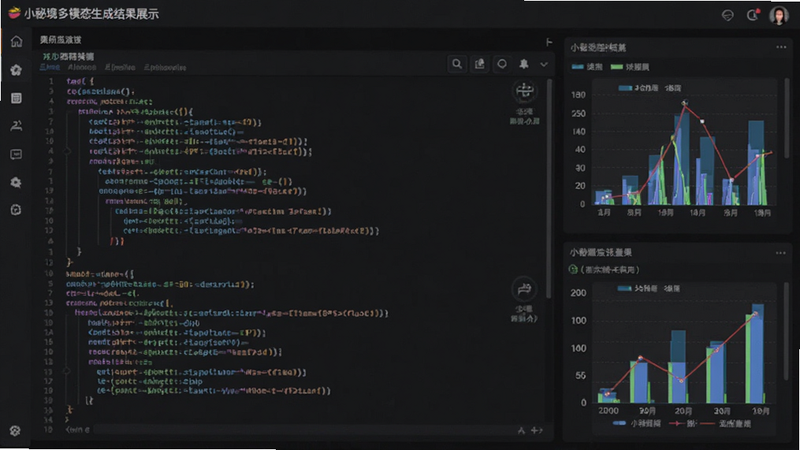The image size is (800, 450).
Task: Toggle the blue legend series above the top chart
Action: (587, 67)
